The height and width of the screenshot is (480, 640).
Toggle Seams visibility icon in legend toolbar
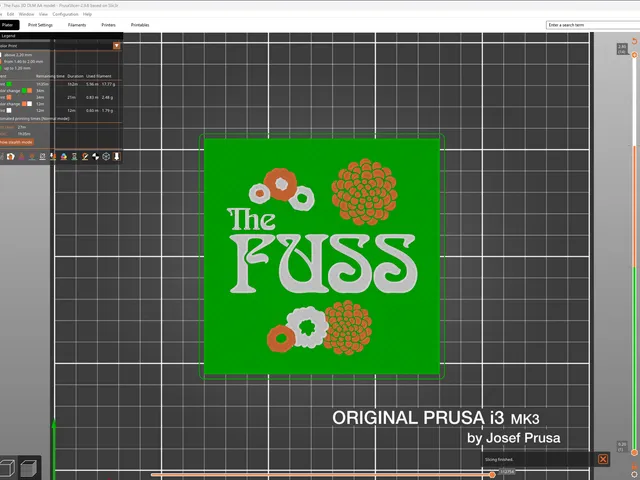tap(42, 156)
